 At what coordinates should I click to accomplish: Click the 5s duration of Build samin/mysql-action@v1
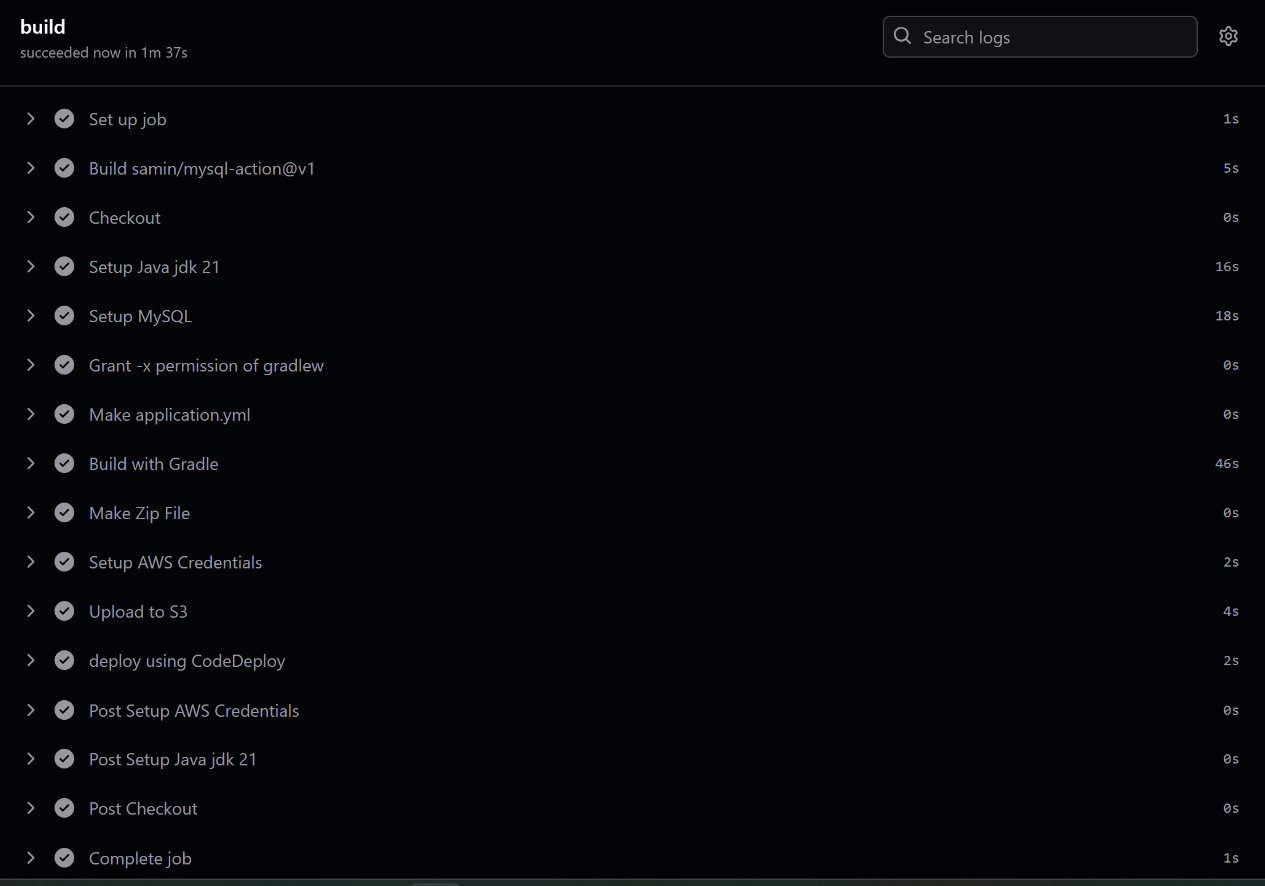point(1231,168)
